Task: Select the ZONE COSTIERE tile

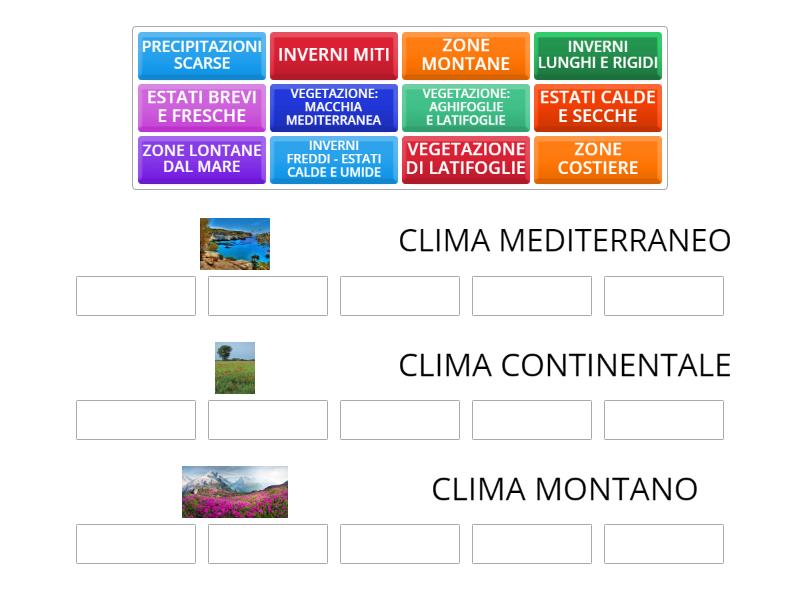Action: coord(598,160)
